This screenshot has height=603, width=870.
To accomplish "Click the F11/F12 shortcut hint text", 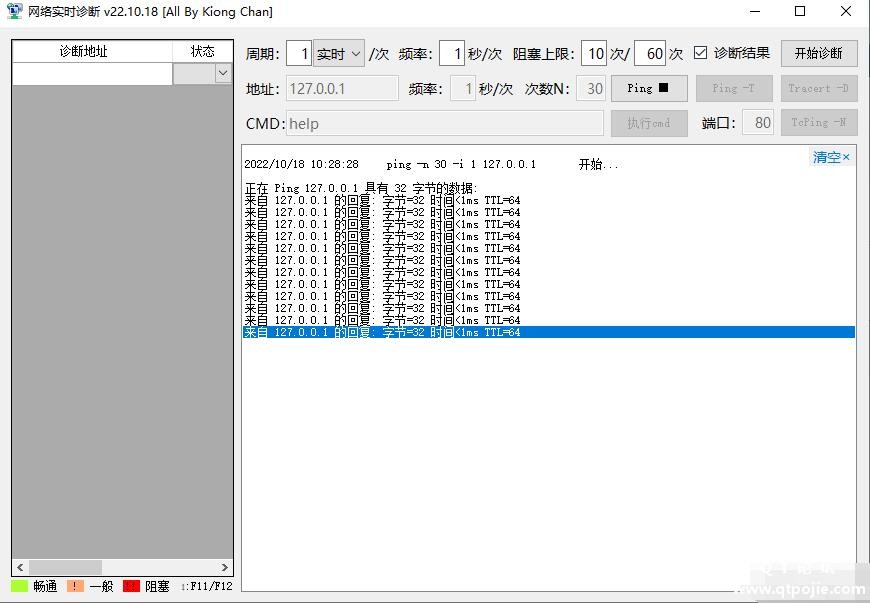I will tap(206, 586).
